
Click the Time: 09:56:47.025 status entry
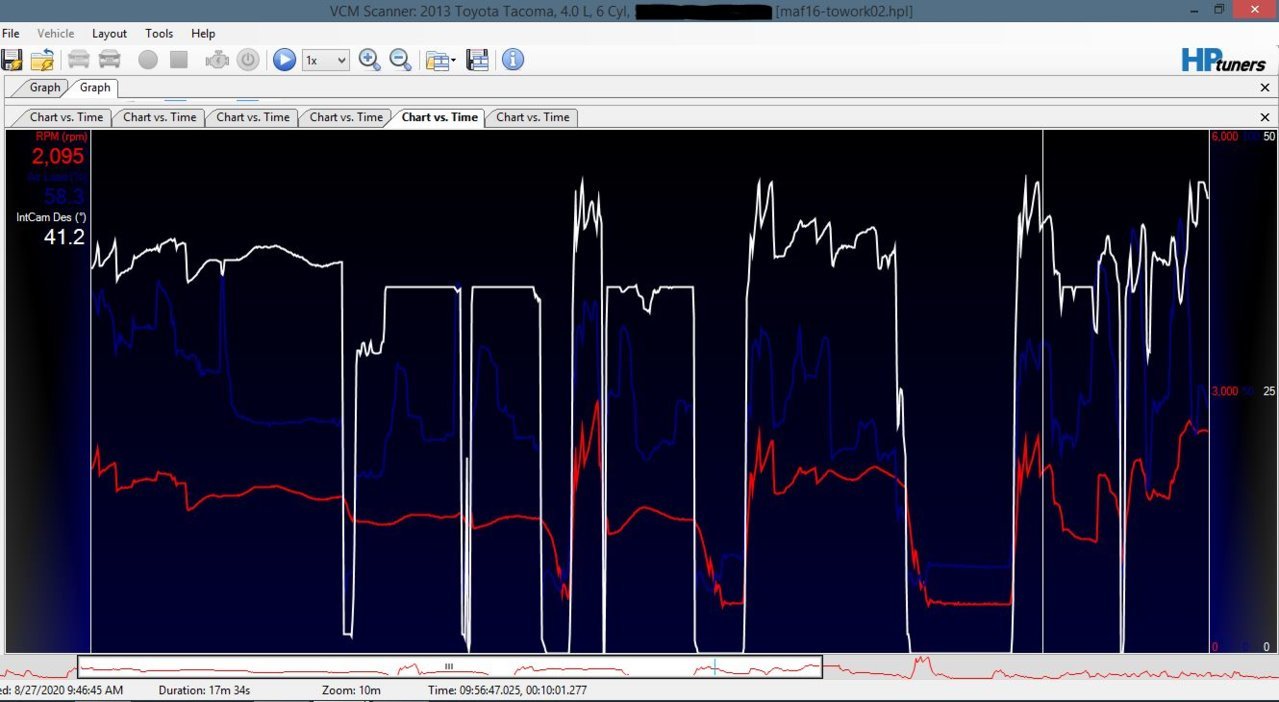[x=507, y=691]
